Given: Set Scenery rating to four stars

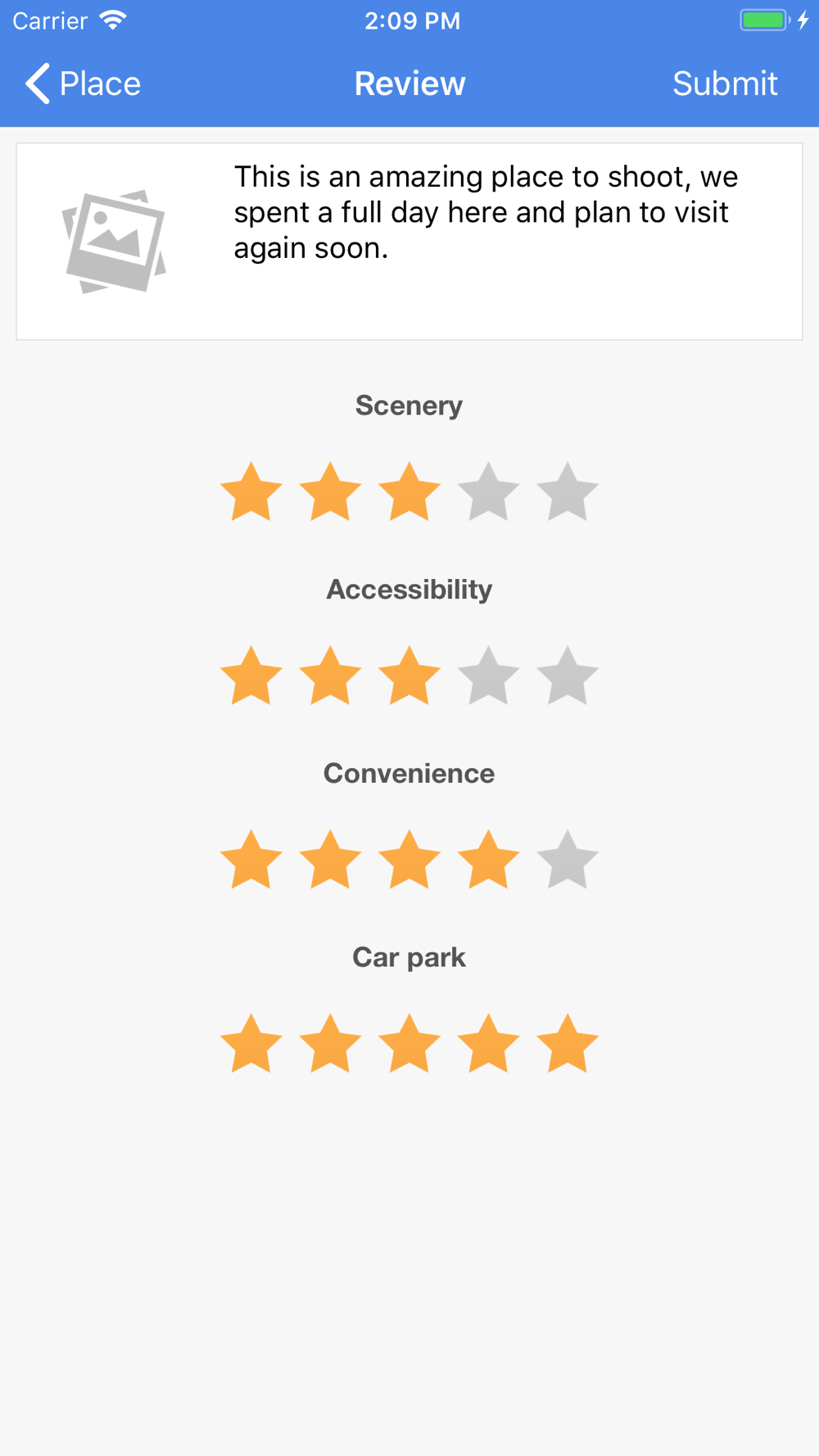Looking at the screenshot, I should coord(488,491).
